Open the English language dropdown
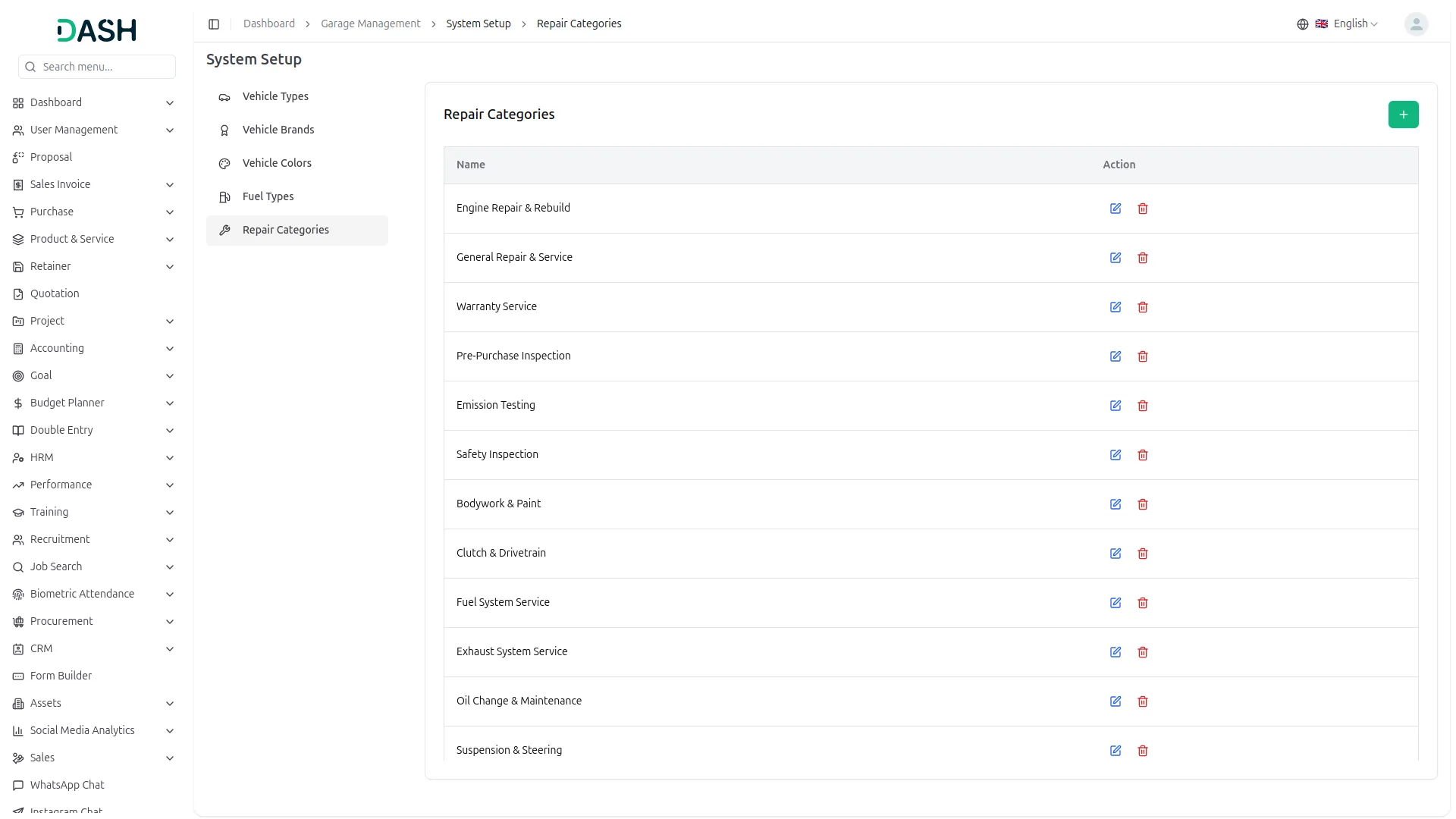The height and width of the screenshot is (819, 1456). pyautogui.click(x=1347, y=24)
